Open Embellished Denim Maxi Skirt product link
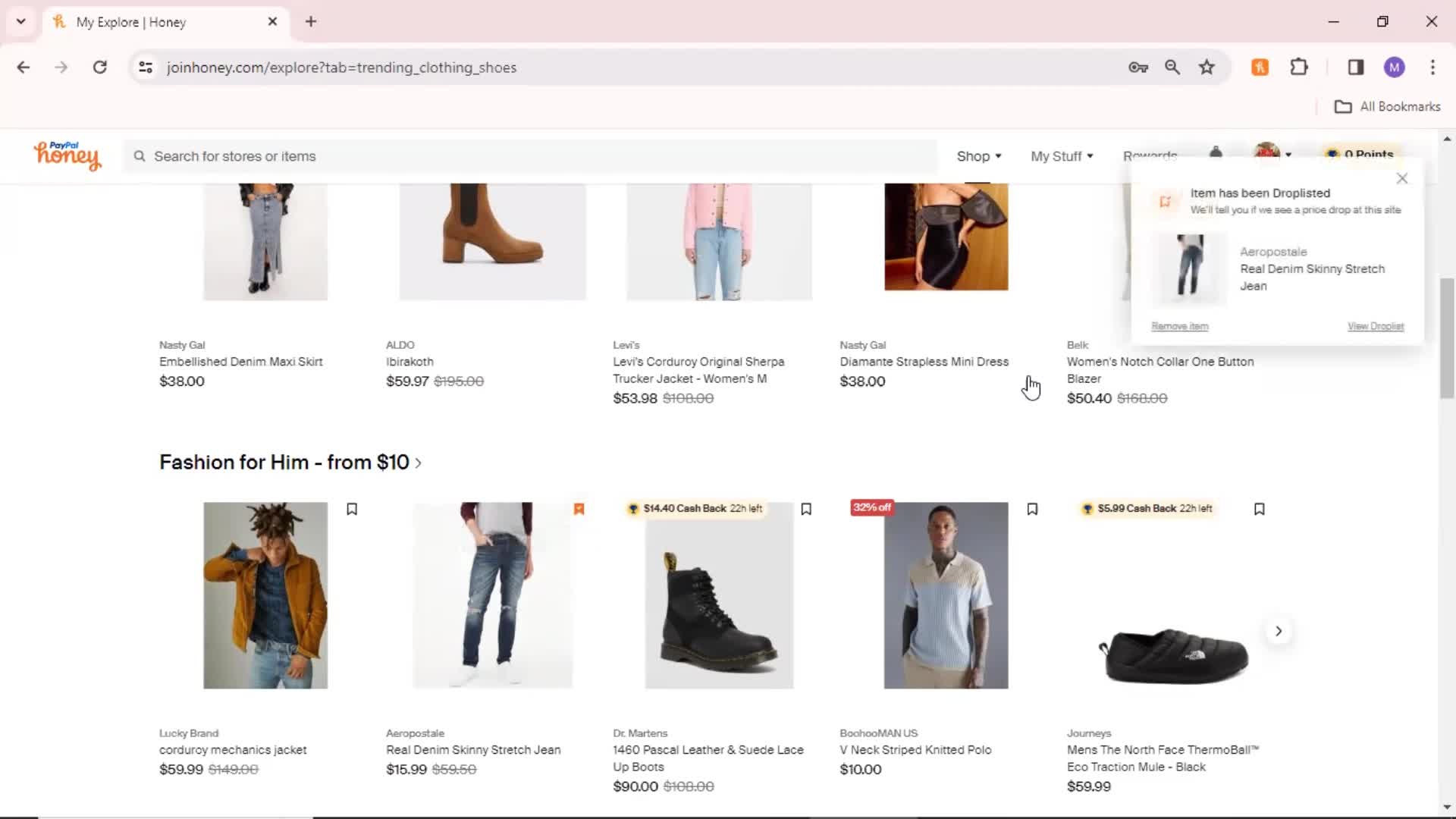 click(241, 362)
